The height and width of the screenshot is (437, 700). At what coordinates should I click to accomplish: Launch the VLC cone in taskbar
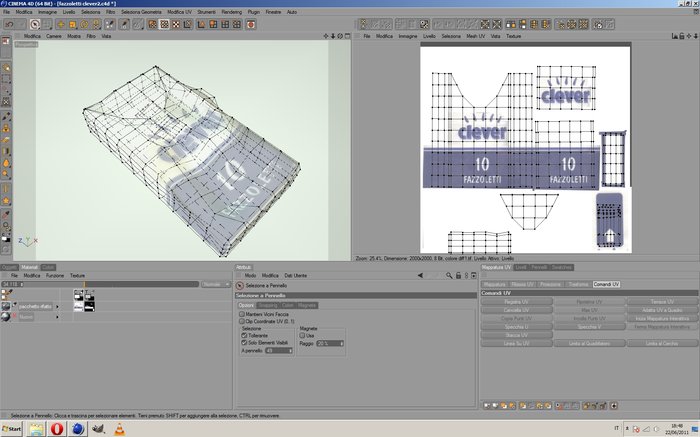(119, 429)
